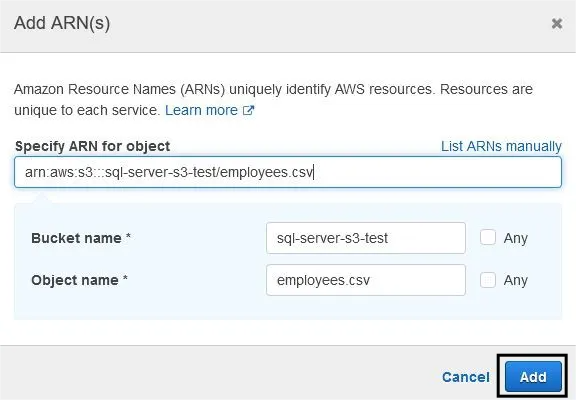The width and height of the screenshot is (576, 400).
Task: Click the Specify ARN for object label
Action: 93,146
